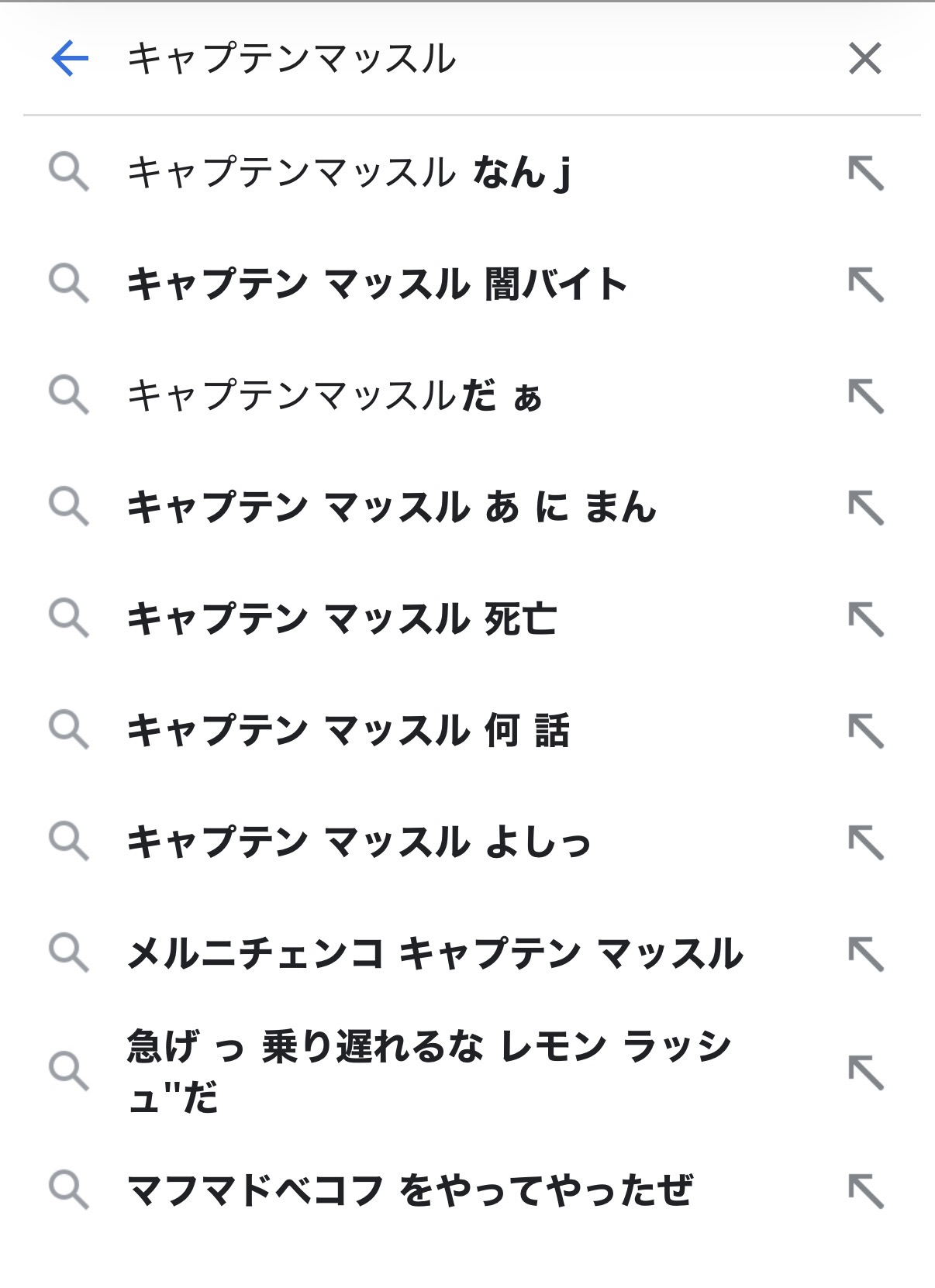Select suggestion キャプテンマッスル なんj
Viewport: 935px width, 1288px height.
click(349, 172)
